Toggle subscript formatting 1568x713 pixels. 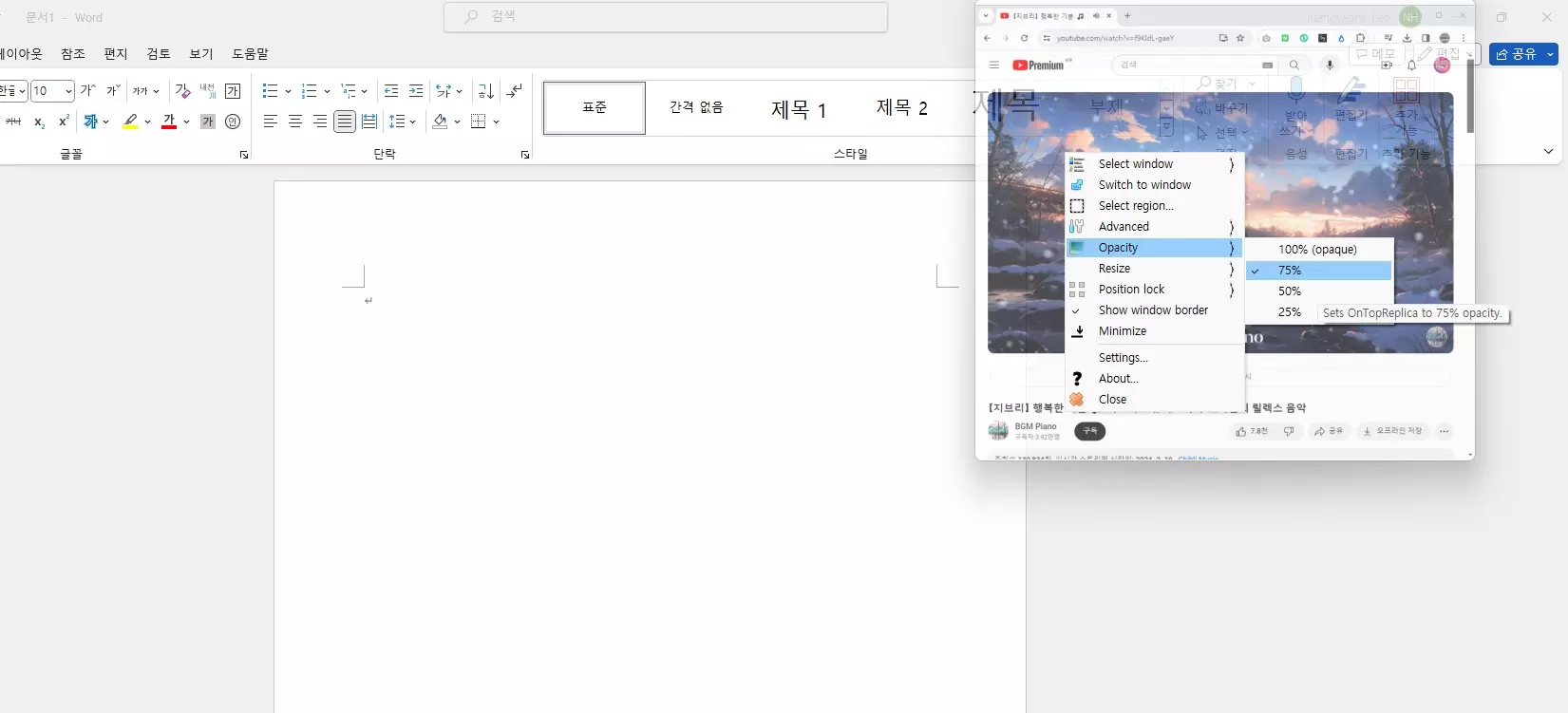coord(39,122)
